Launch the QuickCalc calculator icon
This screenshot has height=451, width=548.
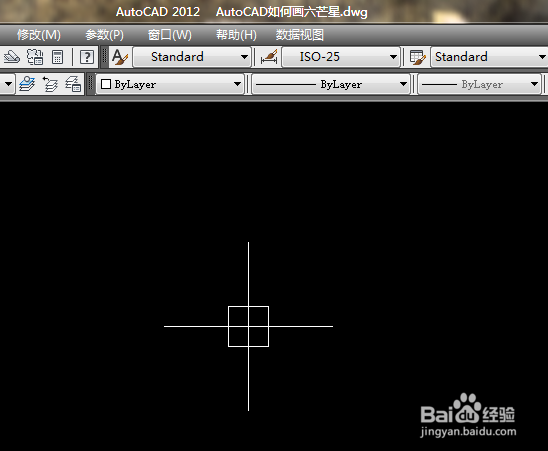click(57, 57)
